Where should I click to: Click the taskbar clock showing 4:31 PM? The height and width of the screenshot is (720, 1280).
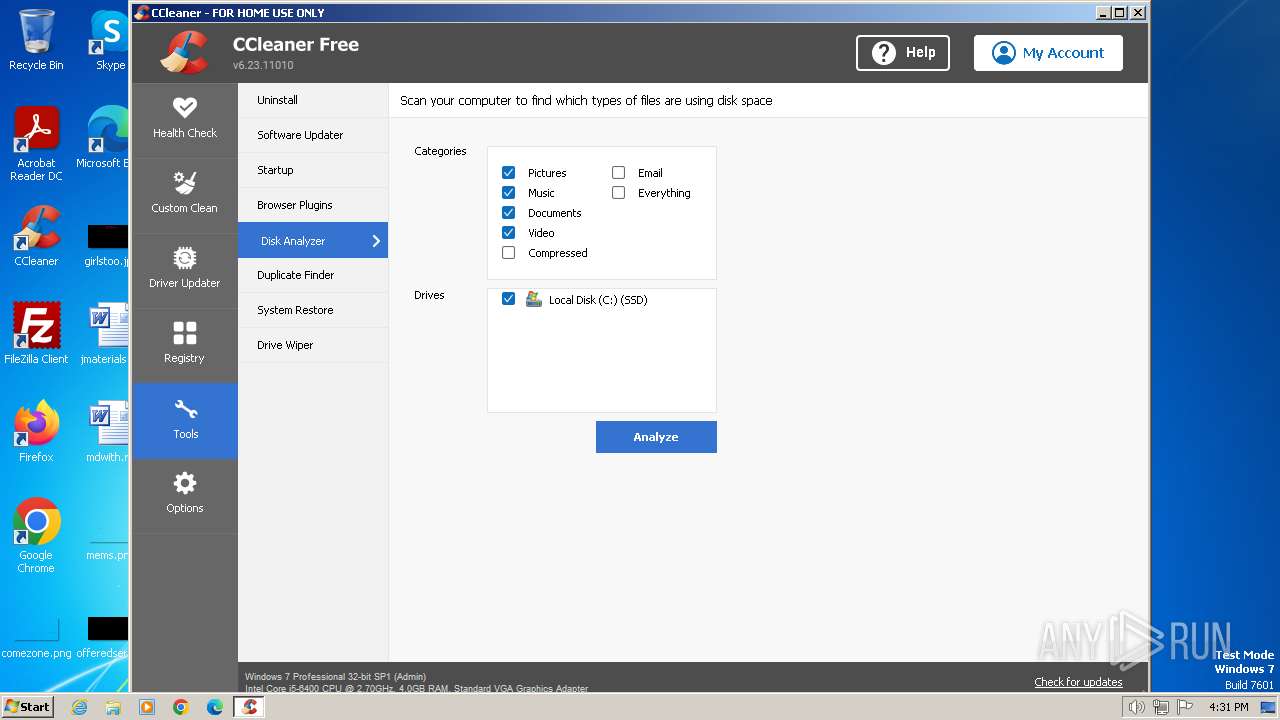[1228, 707]
